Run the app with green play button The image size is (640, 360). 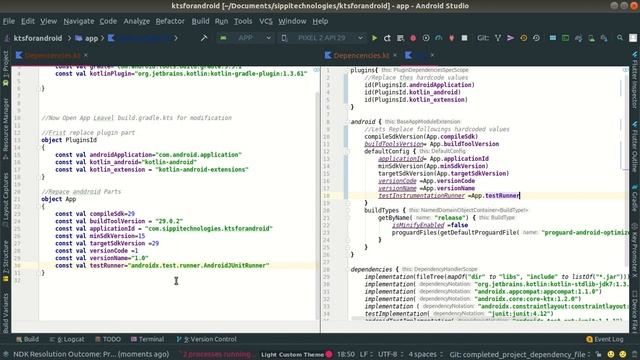(x=374, y=38)
